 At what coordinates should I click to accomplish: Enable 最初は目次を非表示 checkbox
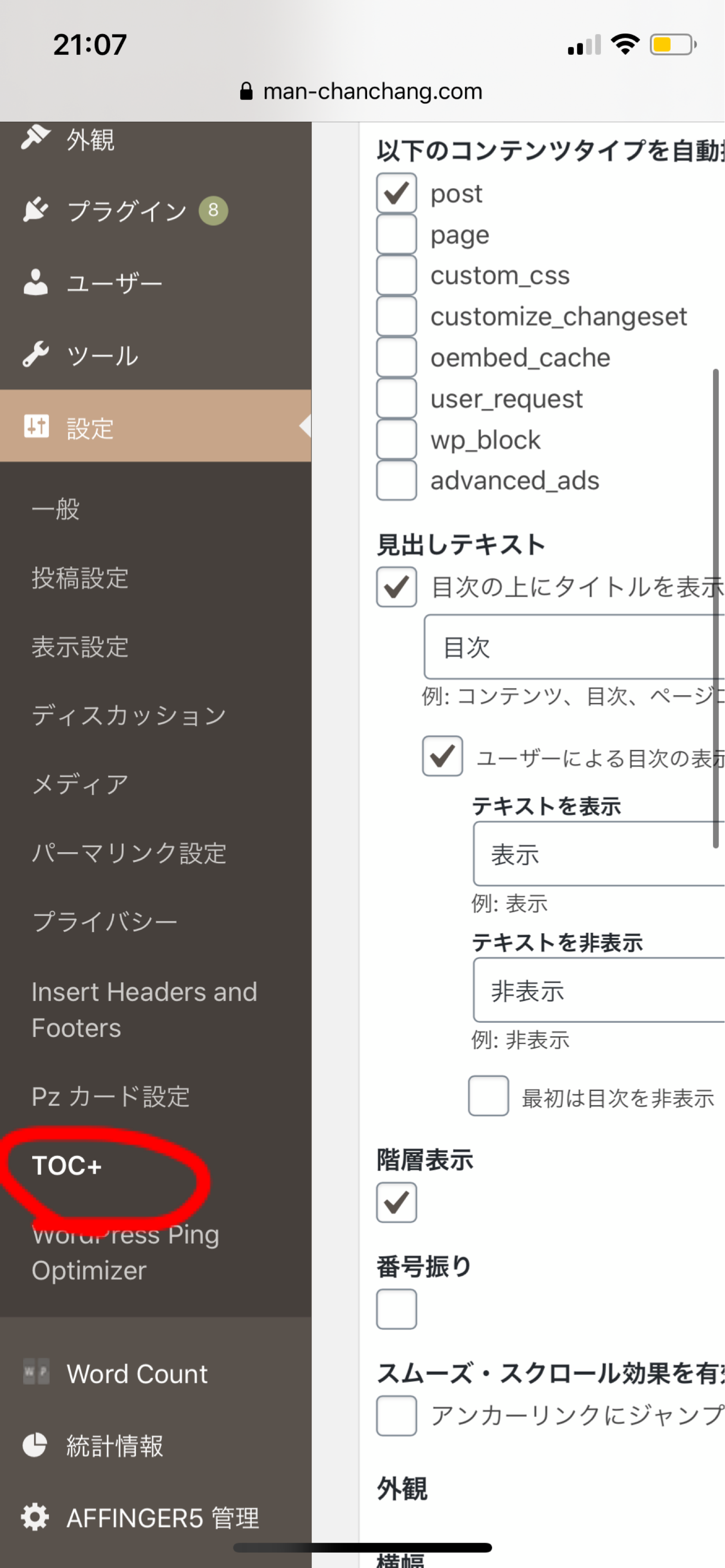pos(488,1096)
